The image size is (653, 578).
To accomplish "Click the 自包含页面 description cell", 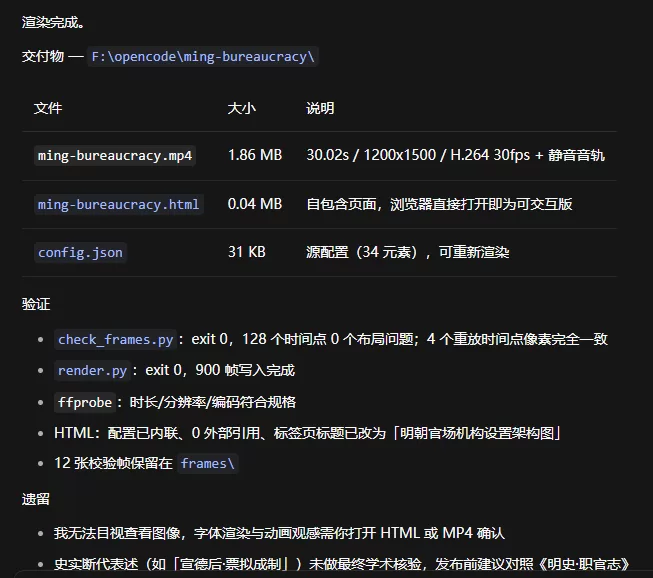I will coord(439,204).
